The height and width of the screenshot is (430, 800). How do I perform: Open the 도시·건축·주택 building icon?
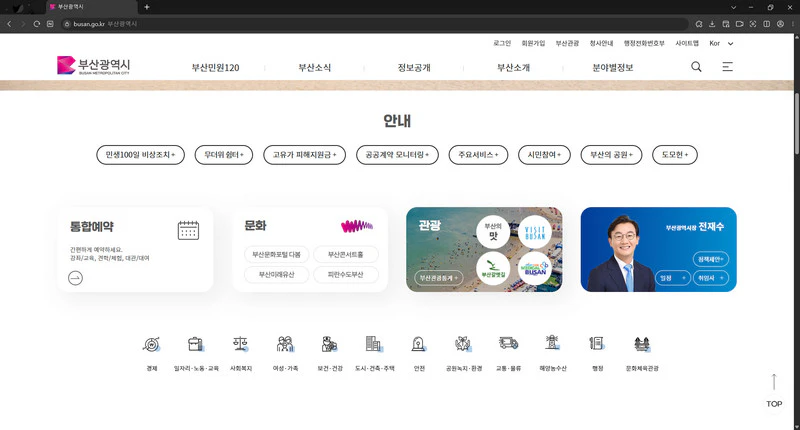[374, 344]
